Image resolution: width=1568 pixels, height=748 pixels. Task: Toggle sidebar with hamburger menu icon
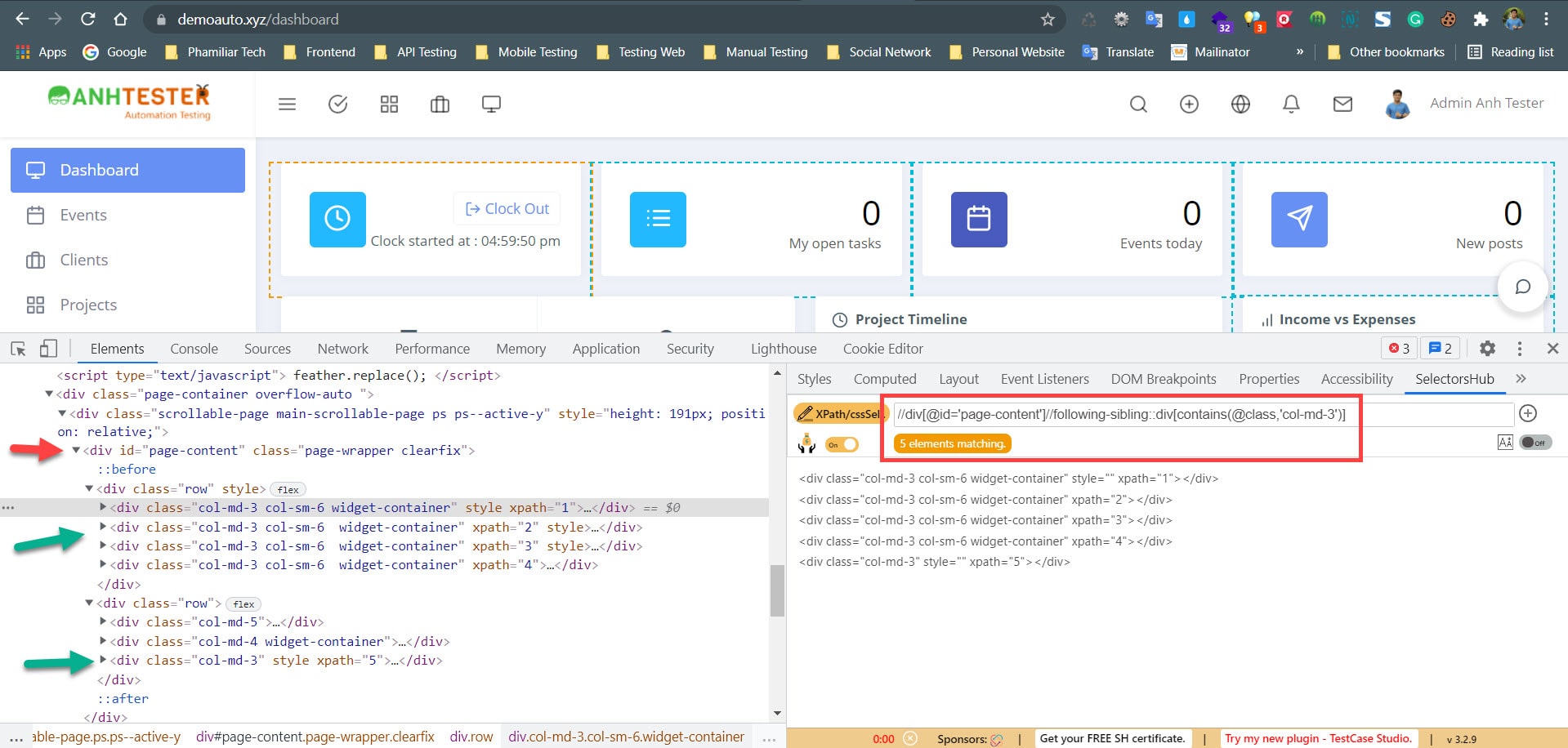pyautogui.click(x=287, y=104)
